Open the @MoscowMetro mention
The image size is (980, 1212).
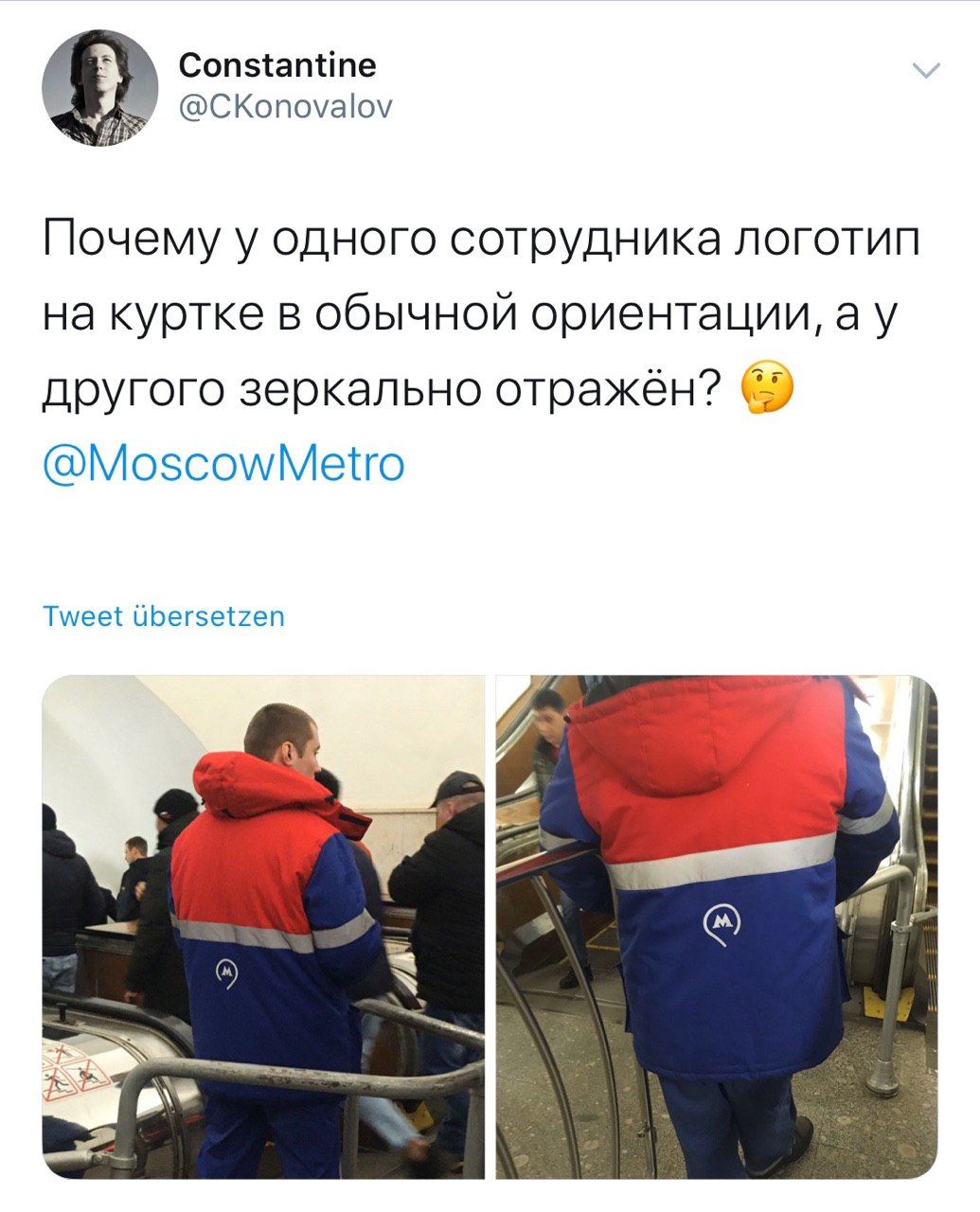pos(224,464)
